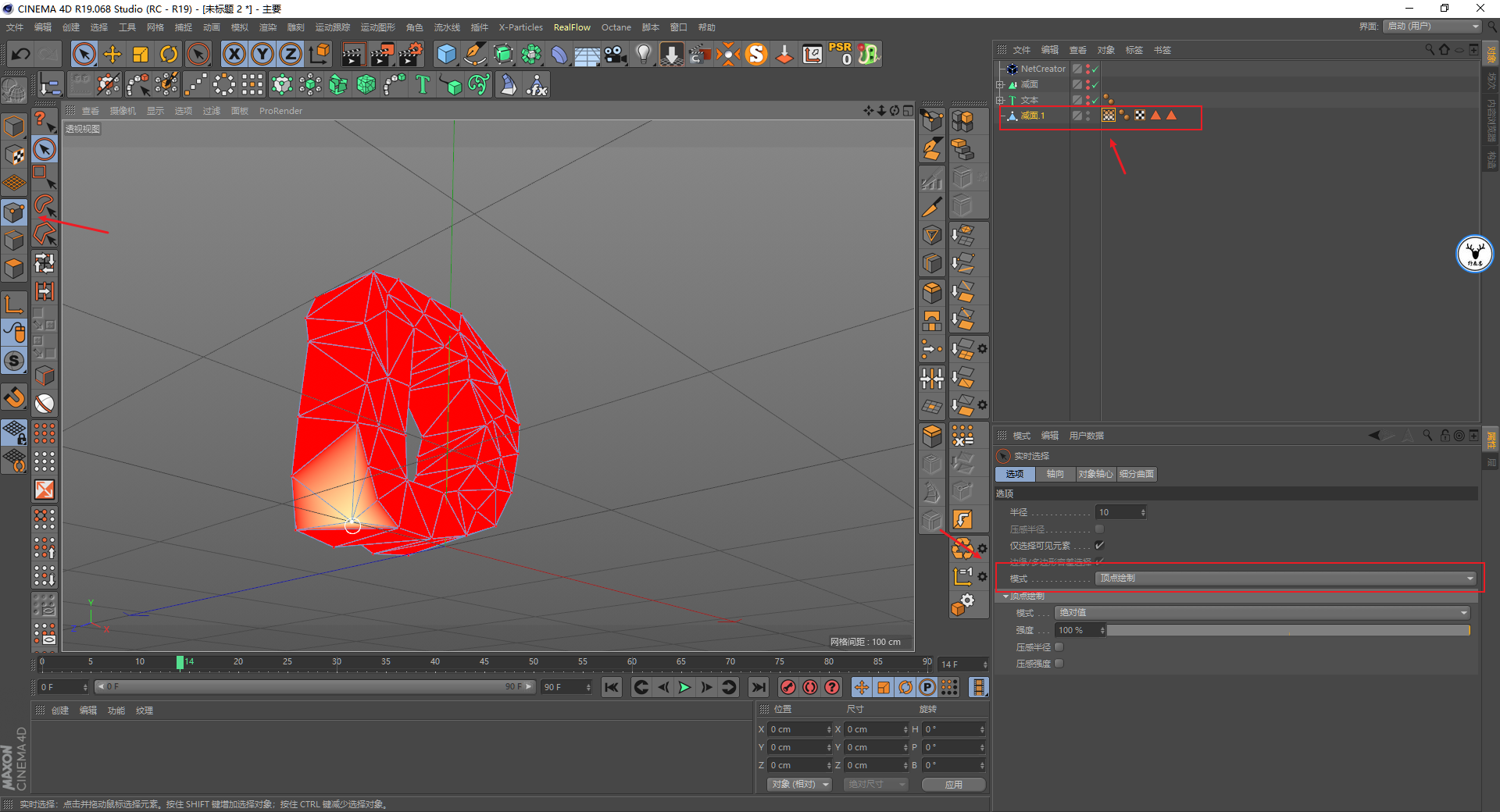Click the record keyframe button

pyautogui.click(x=788, y=687)
